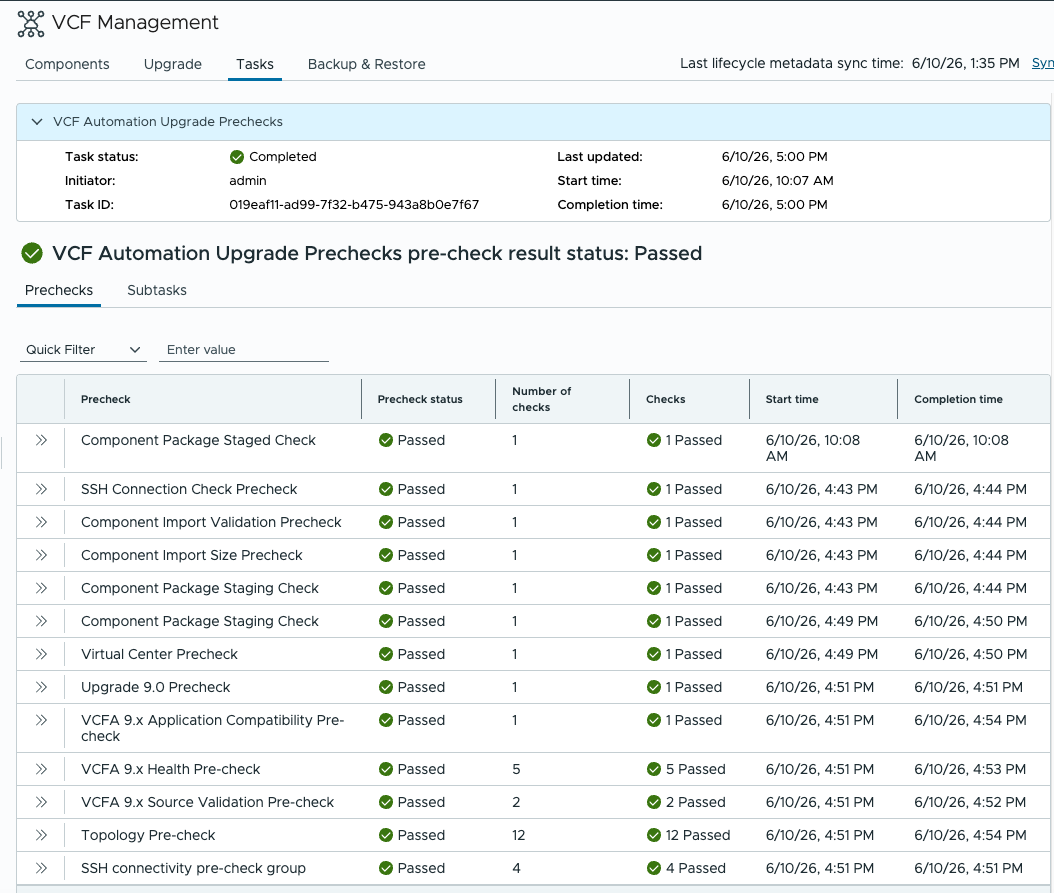Click the 6/10/26, 4:53 PM completion time cell
Image resolution: width=1054 pixels, height=893 pixels.
click(x=970, y=769)
